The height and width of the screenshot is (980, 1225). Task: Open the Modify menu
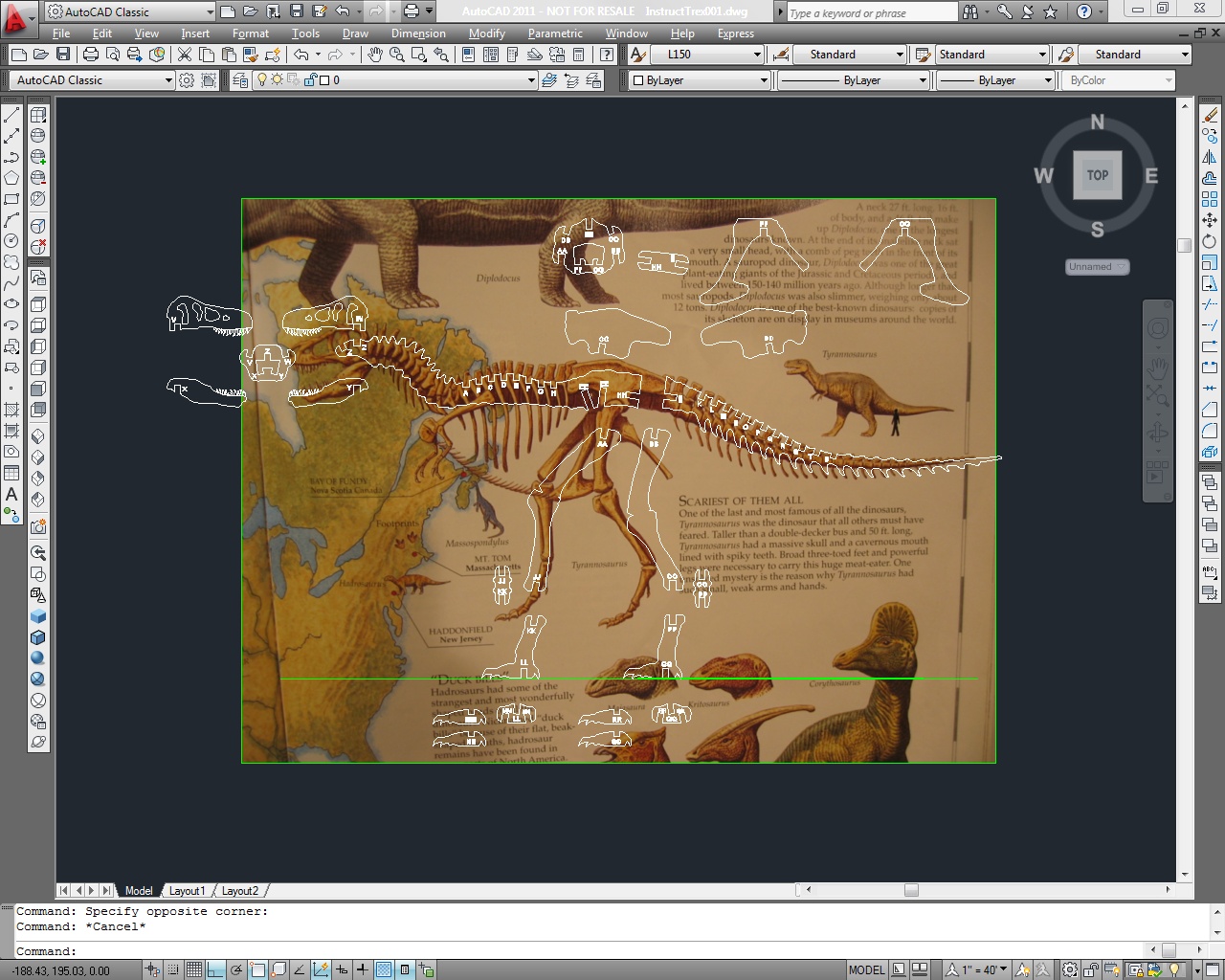coord(487,33)
